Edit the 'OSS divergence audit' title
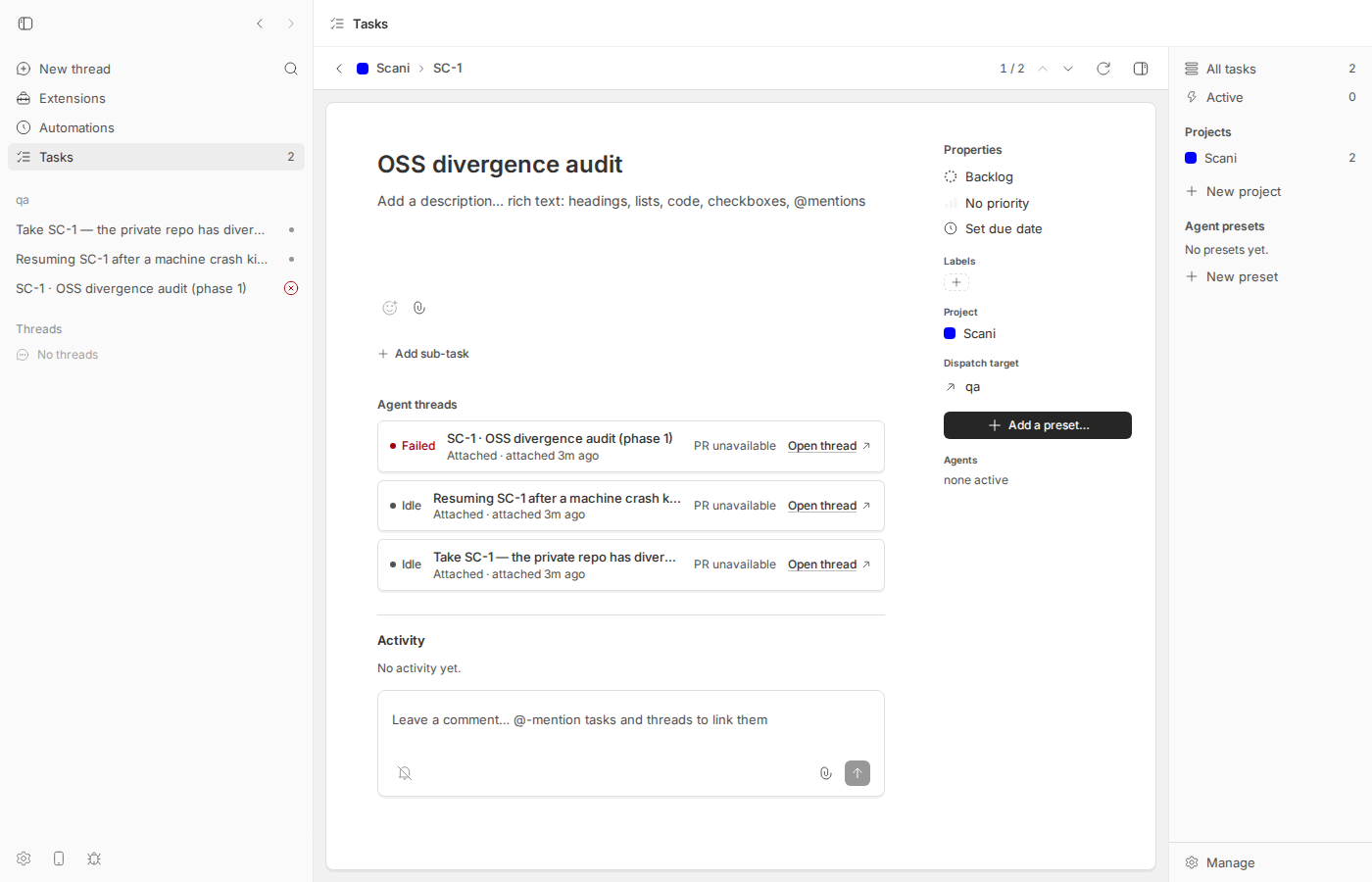 pos(500,164)
